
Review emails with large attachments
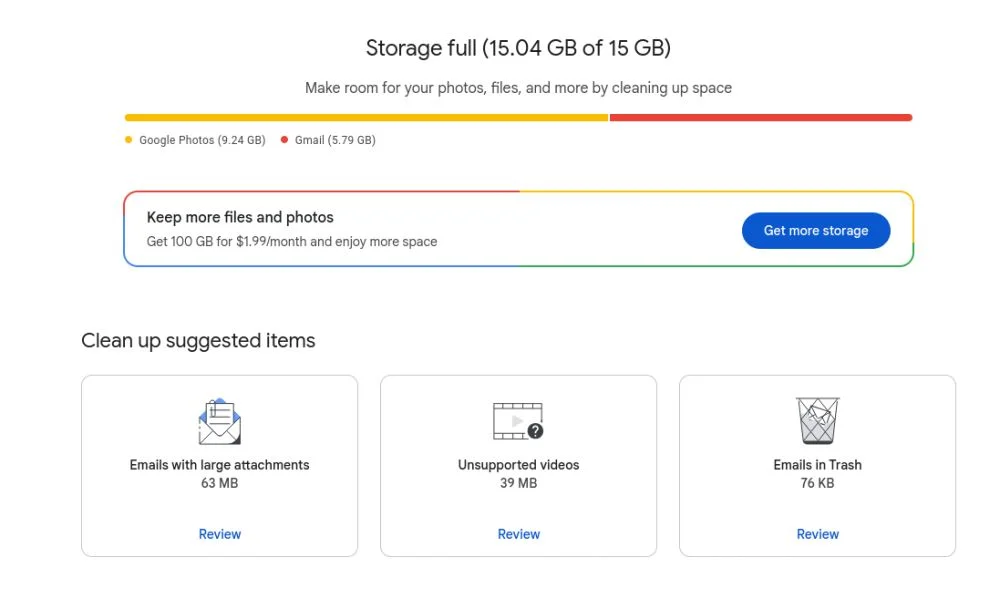219,534
